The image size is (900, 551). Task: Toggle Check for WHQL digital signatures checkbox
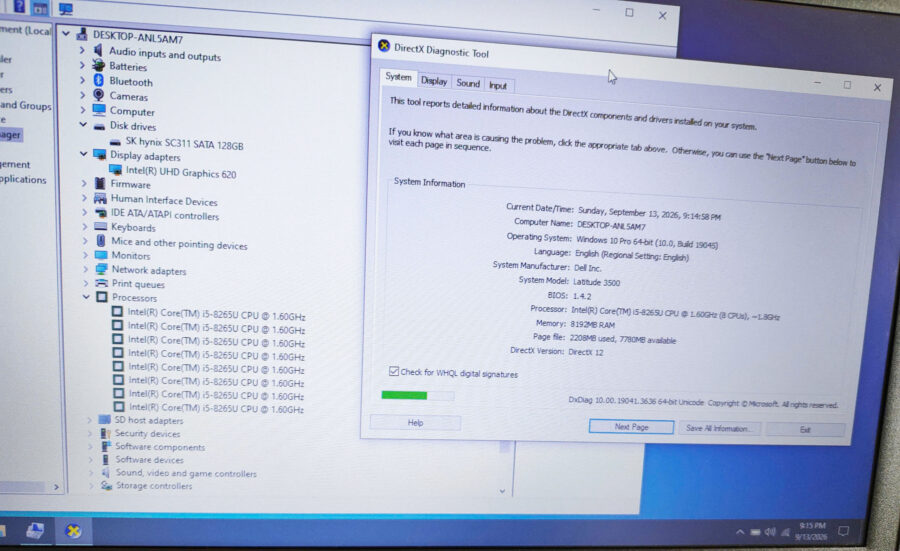394,371
